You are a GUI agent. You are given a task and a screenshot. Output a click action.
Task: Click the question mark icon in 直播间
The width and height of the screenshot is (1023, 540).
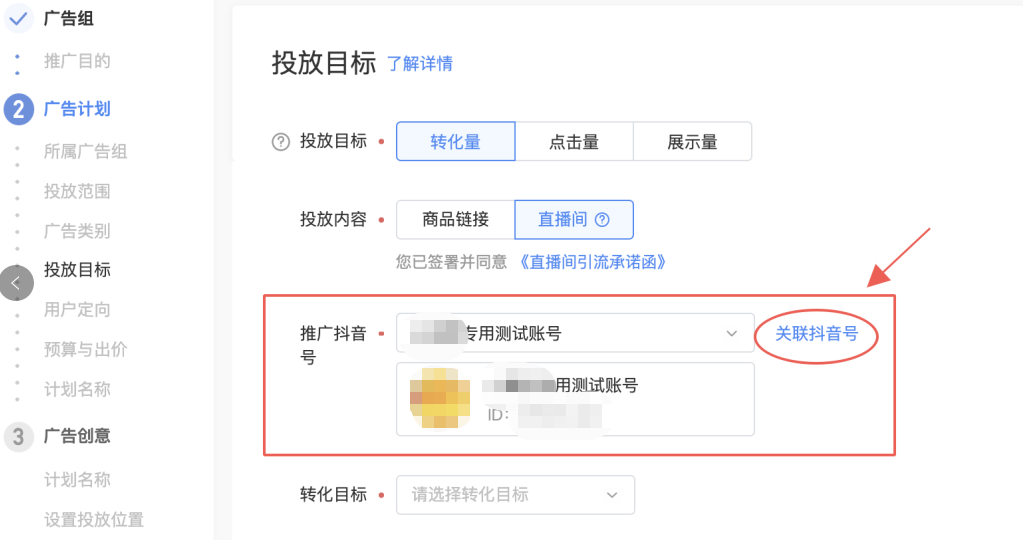(602, 220)
